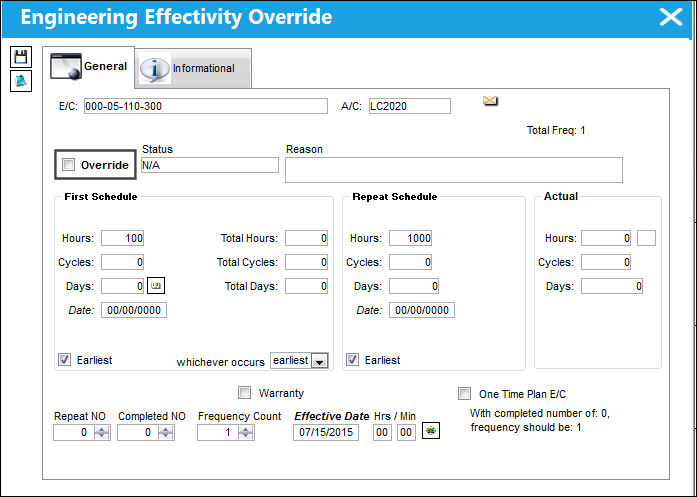Image resolution: width=697 pixels, height=497 pixels.
Task: Click First Schedule Date field
Action: [x=134, y=310]
